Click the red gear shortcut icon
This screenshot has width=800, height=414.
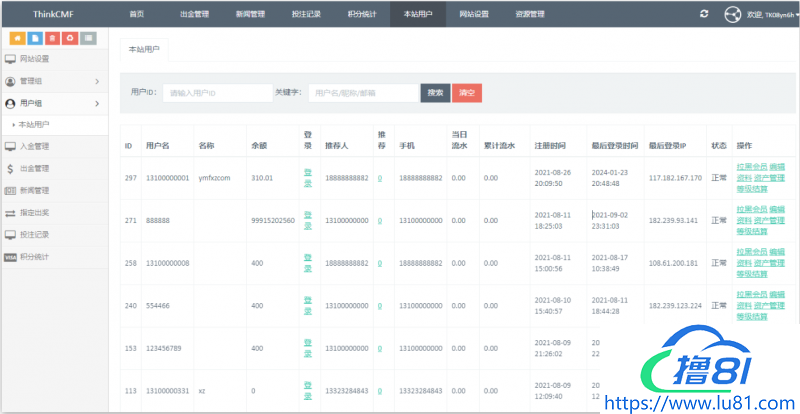pyautogui.click(x=69, y=38)
